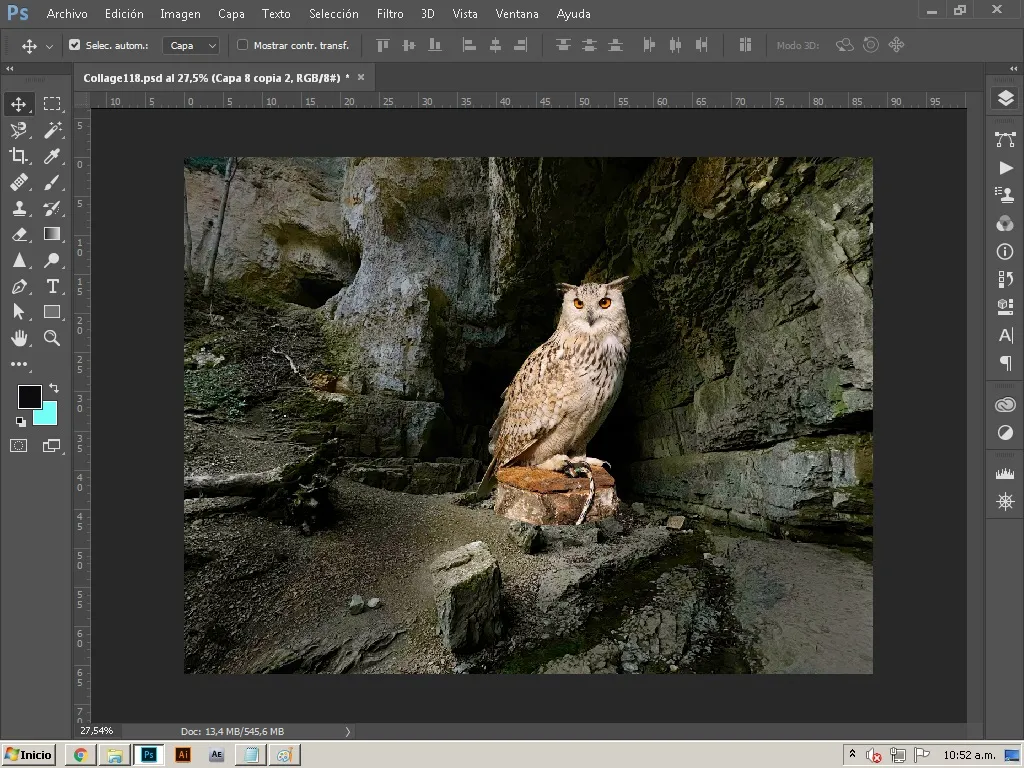The image size is (1024, 768).
Task: Select the Rectangular Marquee tool
Action: (x=52, y=104)
